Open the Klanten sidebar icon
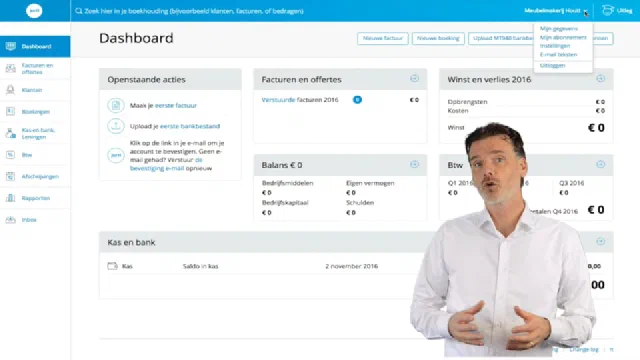 pyautogui.click(x=11, y=90)
